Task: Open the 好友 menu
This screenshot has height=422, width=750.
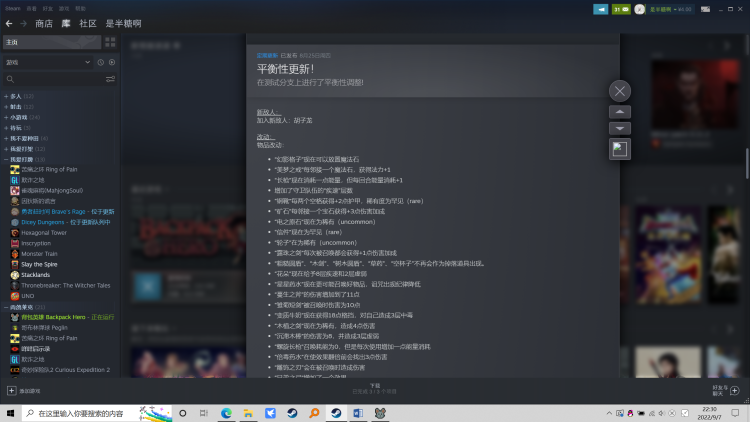Action: pyautogui.click(x=48, y=9)
